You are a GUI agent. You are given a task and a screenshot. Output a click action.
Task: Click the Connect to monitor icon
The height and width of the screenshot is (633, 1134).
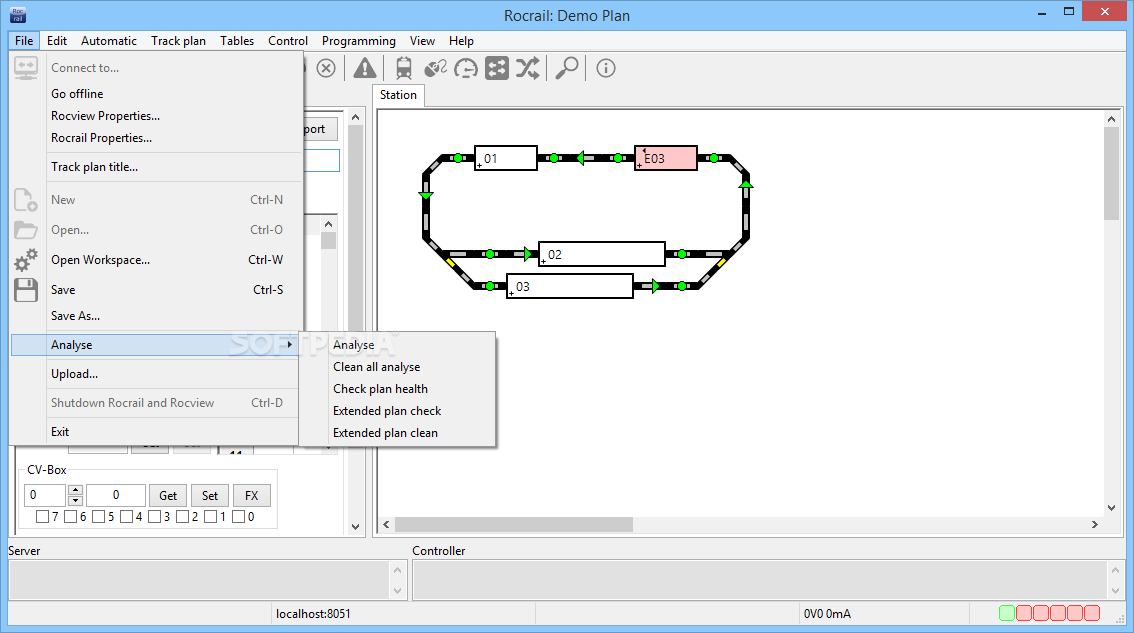tap(26, 68)
